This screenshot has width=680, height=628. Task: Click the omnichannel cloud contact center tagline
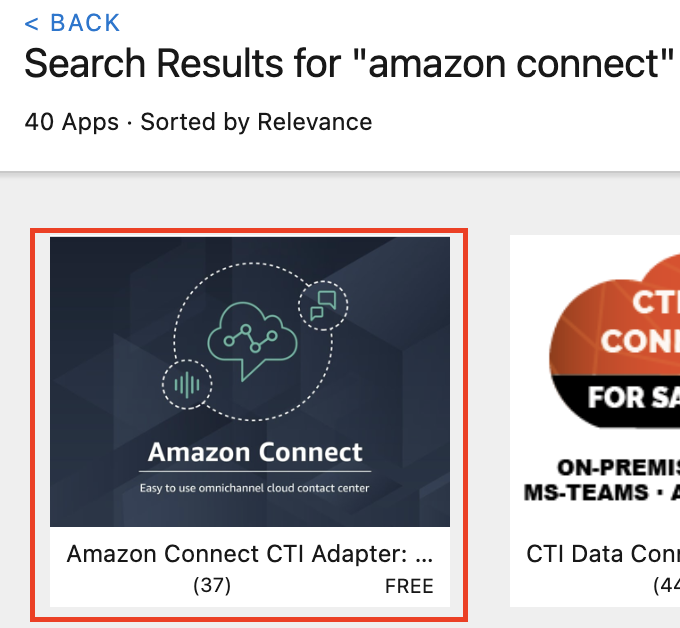click(x=255, y=488)
